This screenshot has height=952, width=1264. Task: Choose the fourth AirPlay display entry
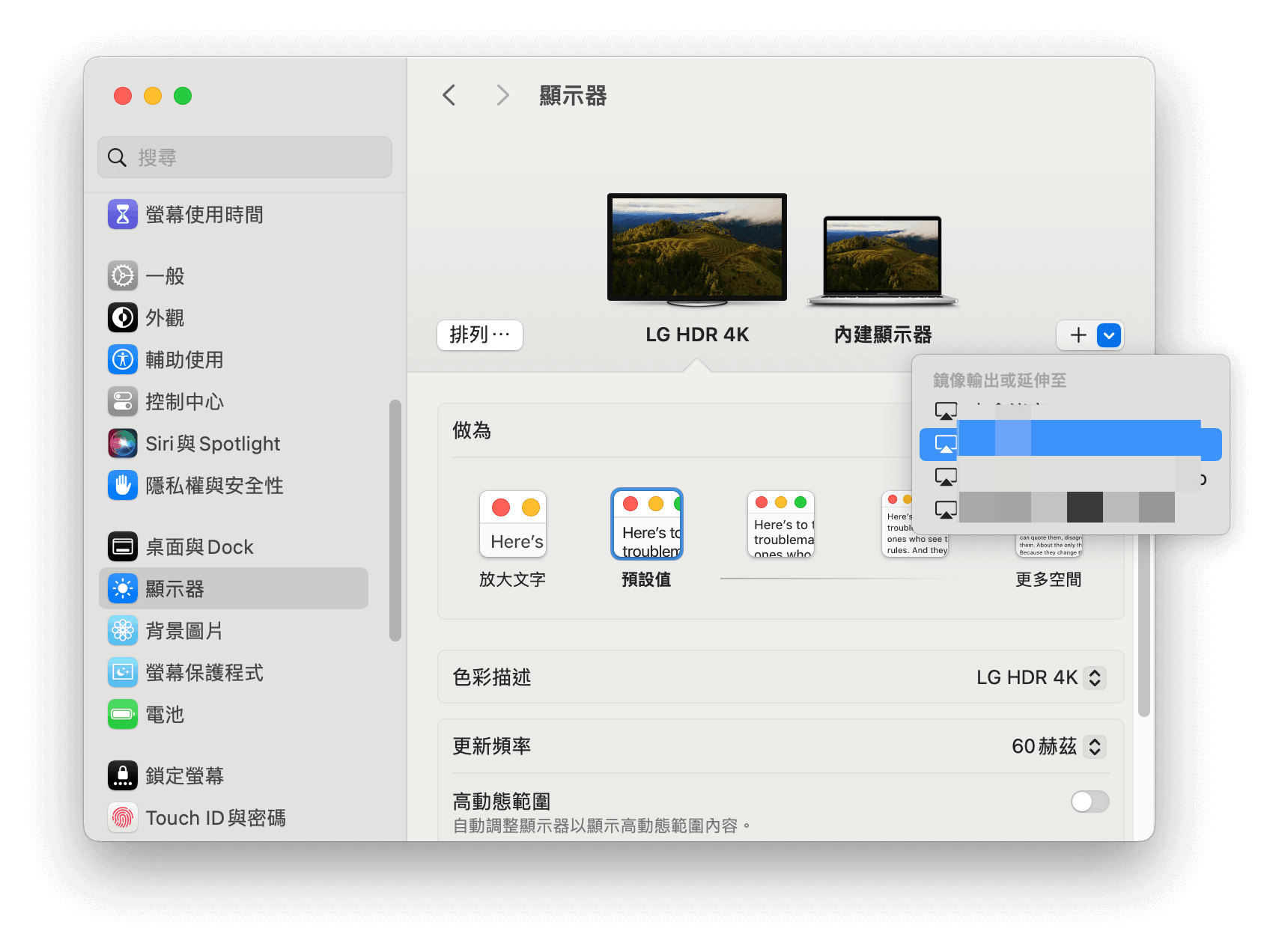(1071, 510)
